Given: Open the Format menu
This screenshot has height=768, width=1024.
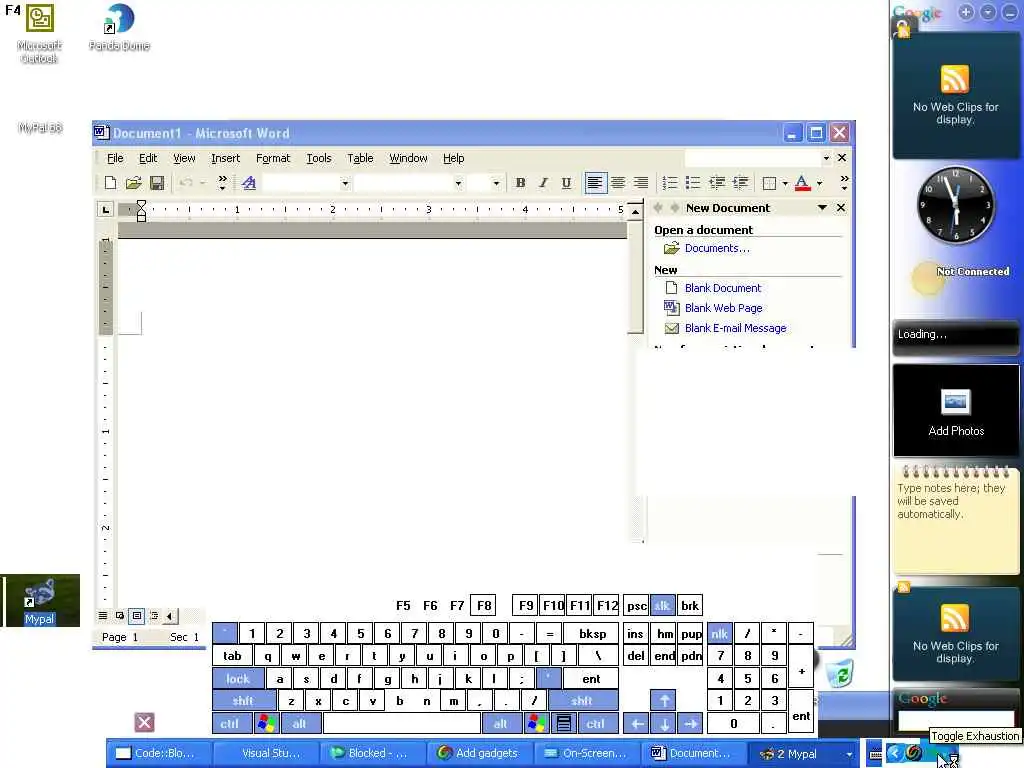Looking at the screenshot, I should (x=273, y=158).
